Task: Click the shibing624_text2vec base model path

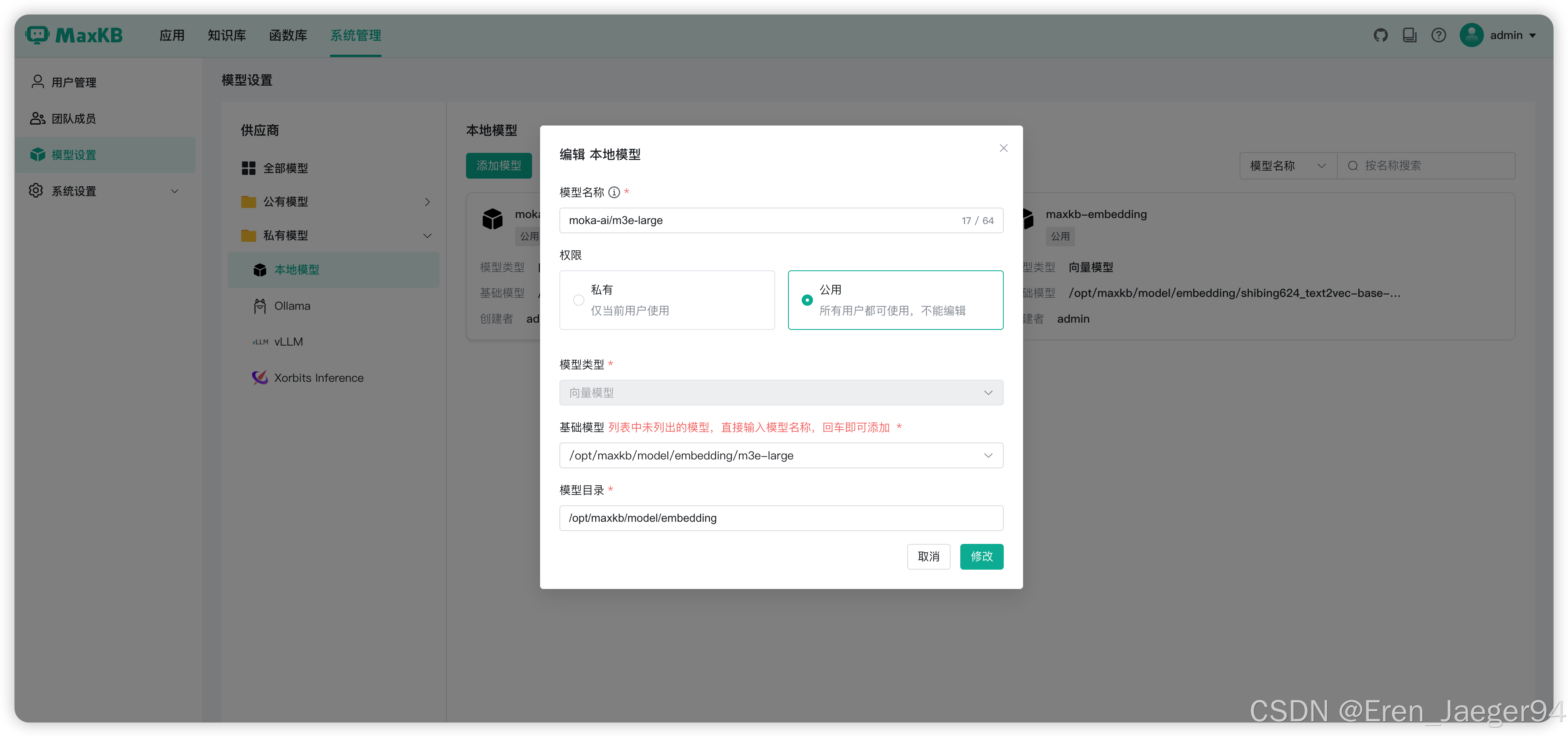Action: point(1234,293)
